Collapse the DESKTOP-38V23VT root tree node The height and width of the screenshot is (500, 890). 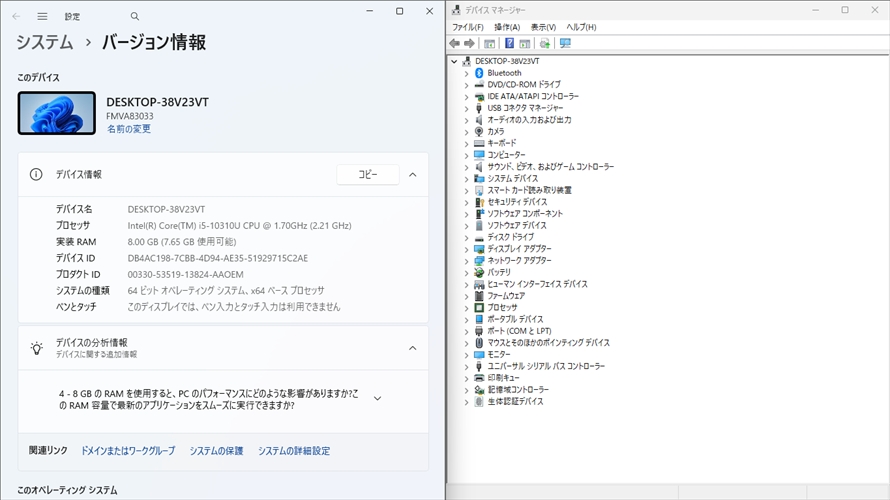[x=455, y=61]
